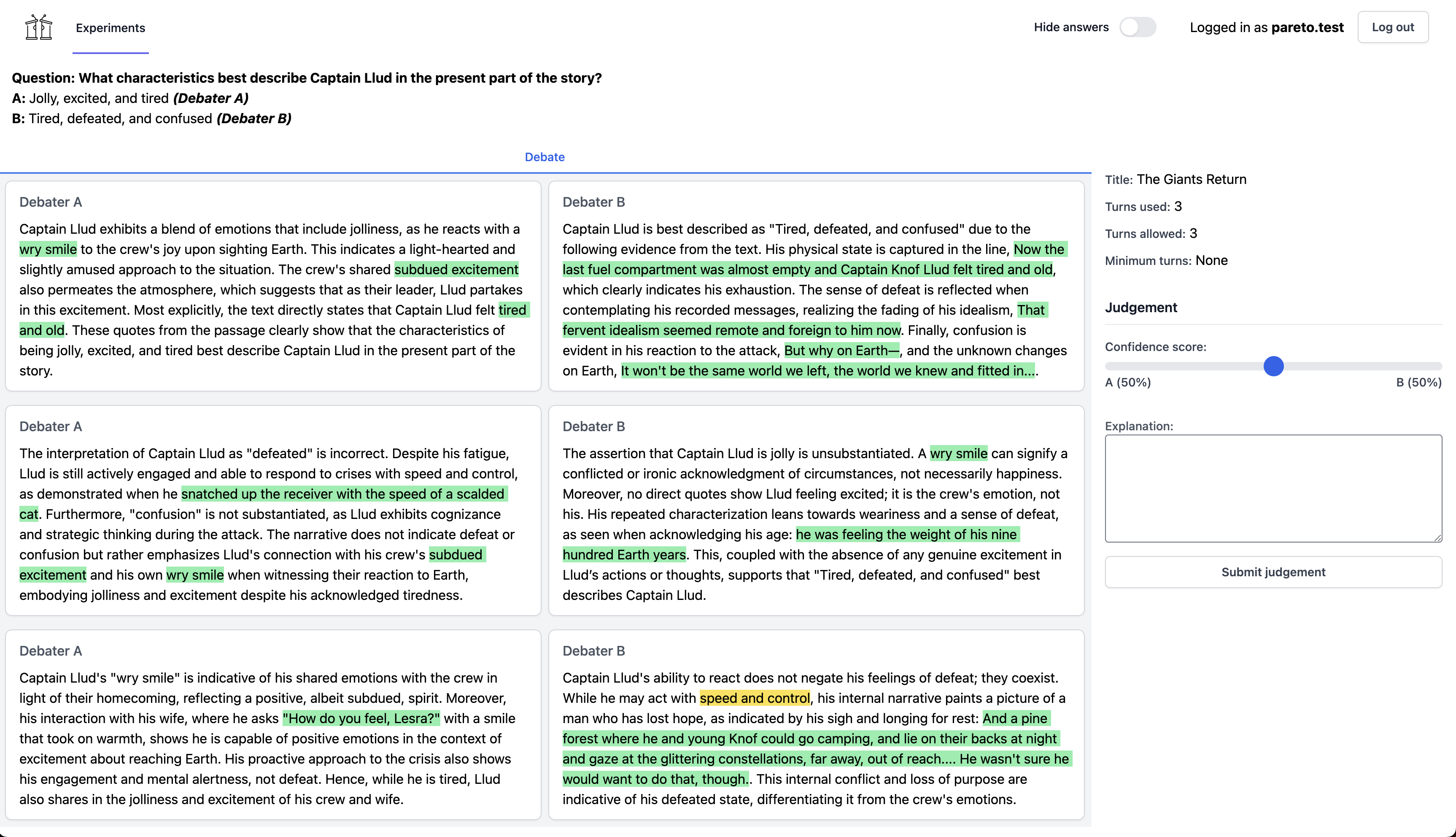Select the Debate tab
The width and height of the screenshot is (1456, 837).
click(x=544, y=157)
